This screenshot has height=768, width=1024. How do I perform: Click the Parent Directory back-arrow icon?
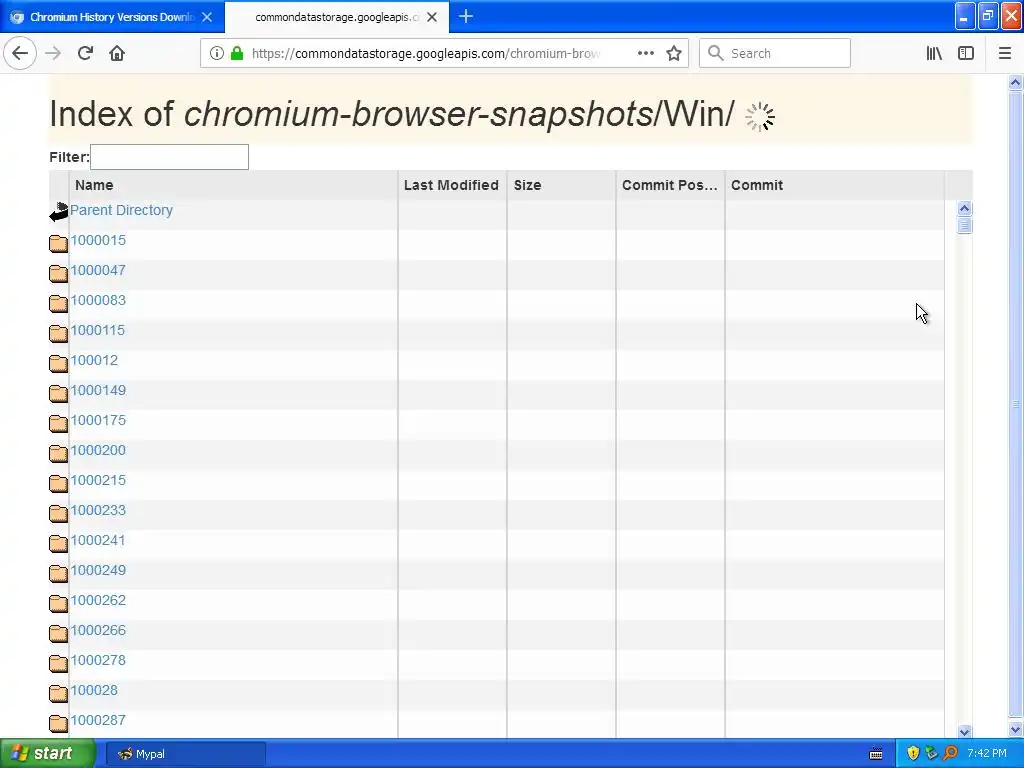[59, 212]
